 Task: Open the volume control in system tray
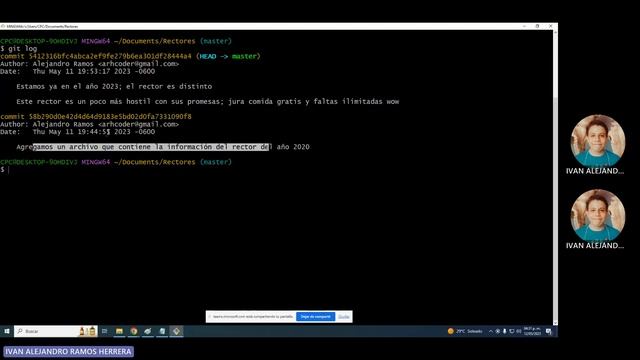519,331
